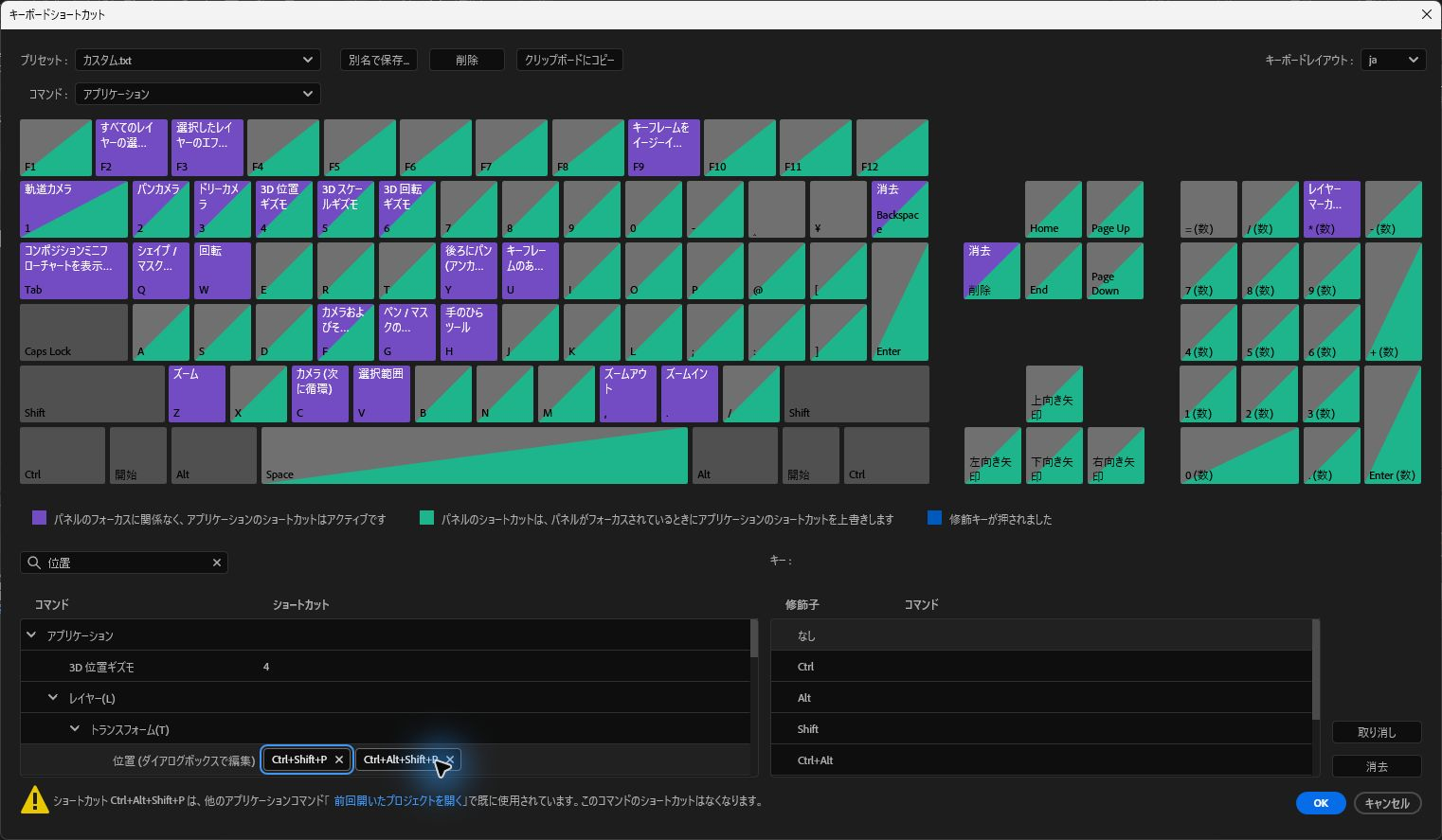Click the 取り消し button

tap(1377, 732)
